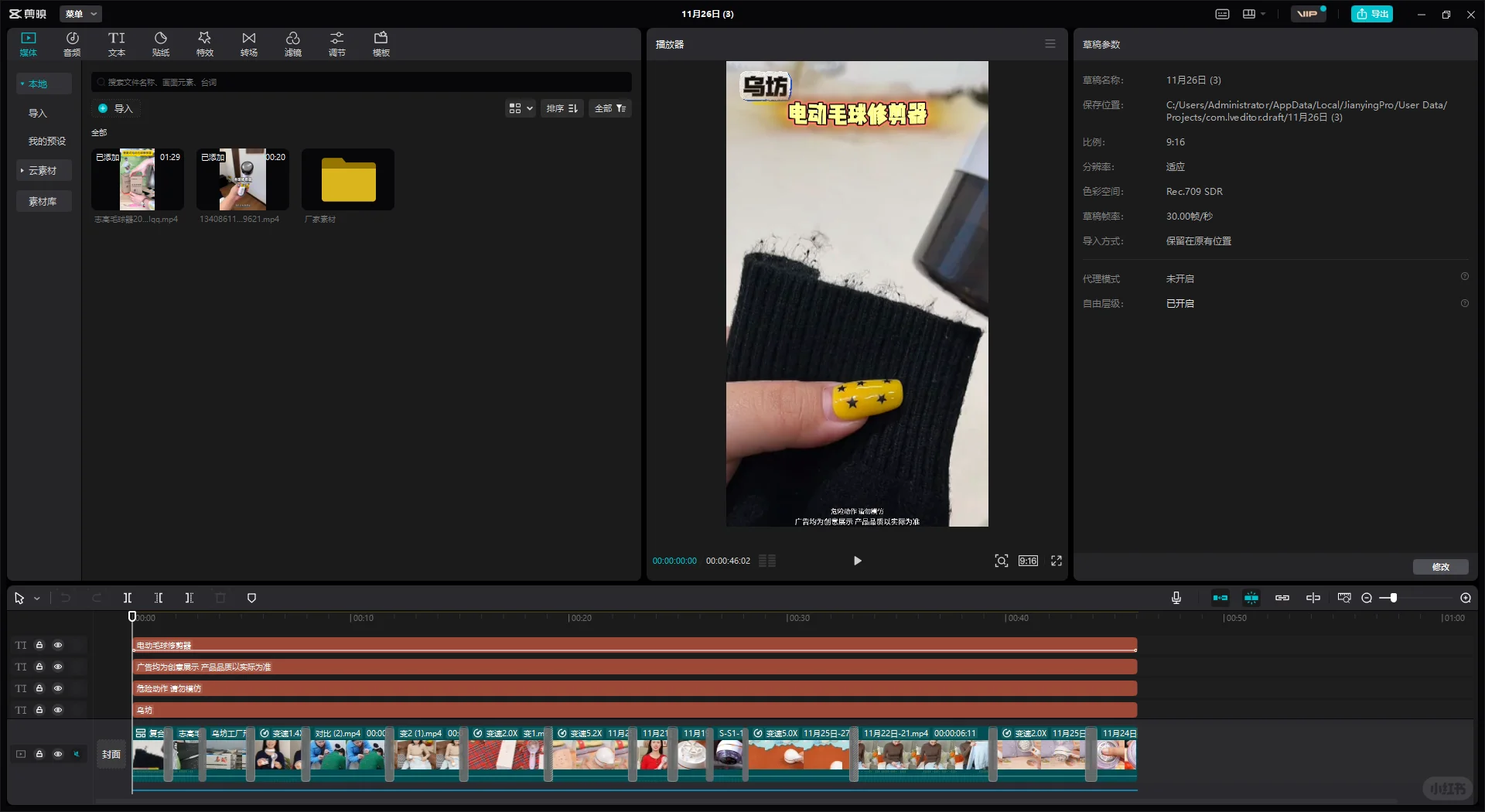Open the 音频 audio panel
Viewport: 1485px width, 812px height.
pyautogui.click(x=72, y=44)
